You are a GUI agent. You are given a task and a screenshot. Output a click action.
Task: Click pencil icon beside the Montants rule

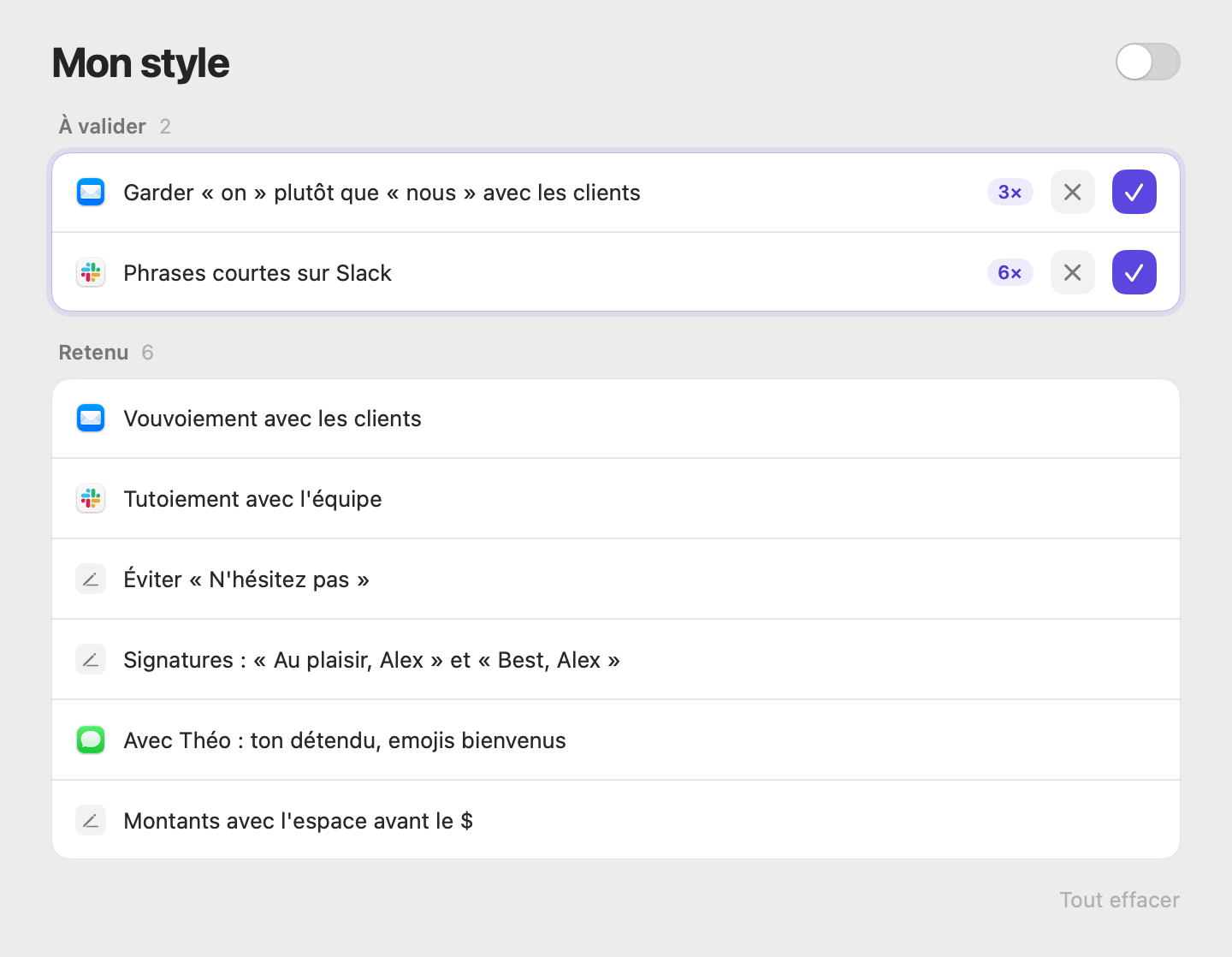tap(91, 820)
